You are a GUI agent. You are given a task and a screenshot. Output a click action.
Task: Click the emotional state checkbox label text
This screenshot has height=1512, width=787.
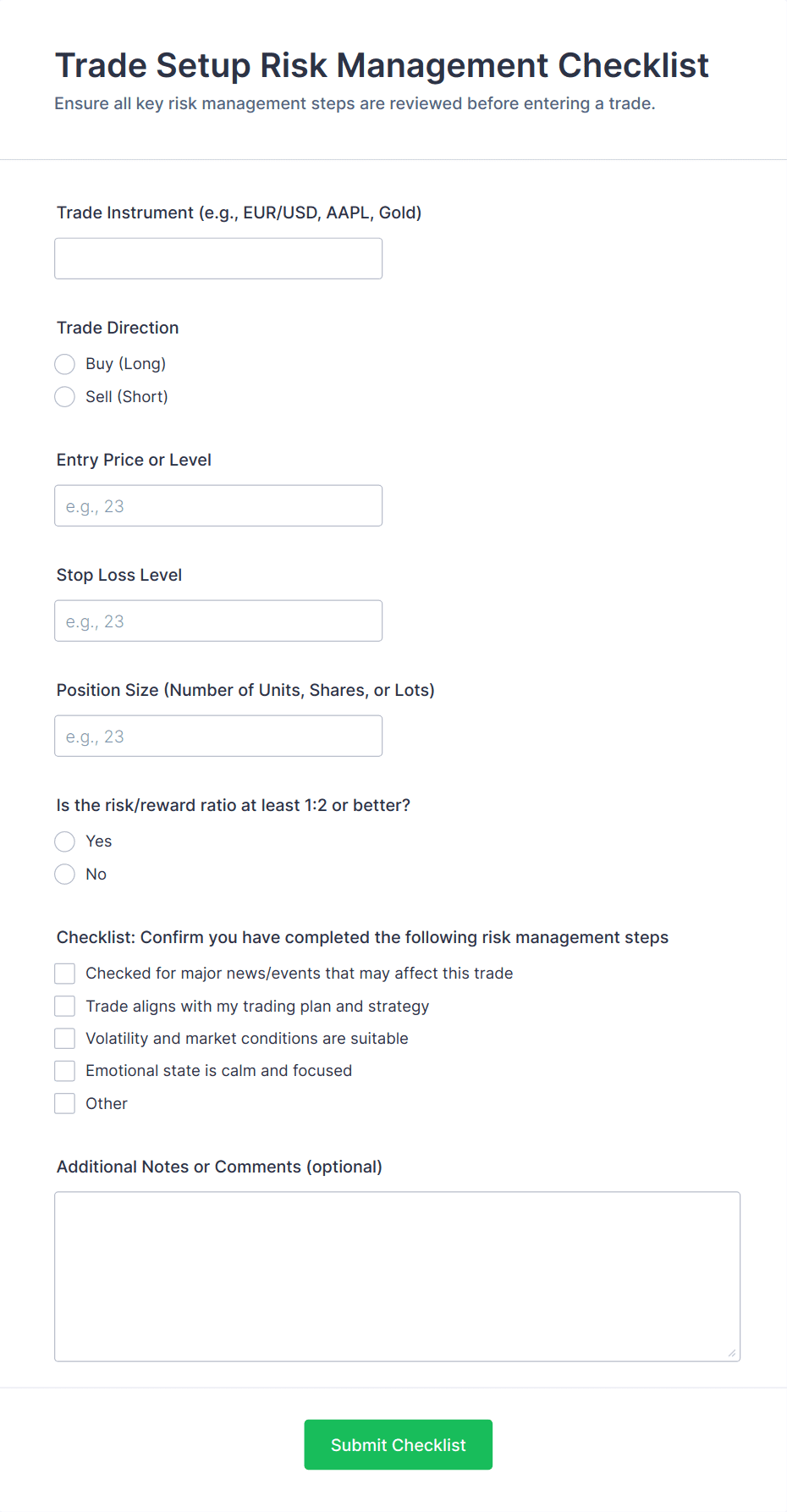pos(218,1070)
